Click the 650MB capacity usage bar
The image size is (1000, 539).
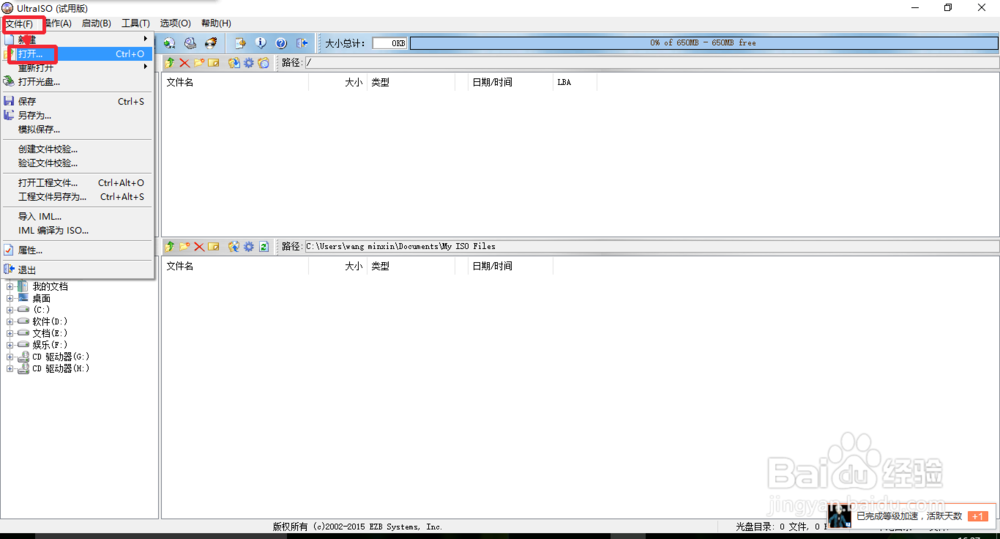coord(703,43)
